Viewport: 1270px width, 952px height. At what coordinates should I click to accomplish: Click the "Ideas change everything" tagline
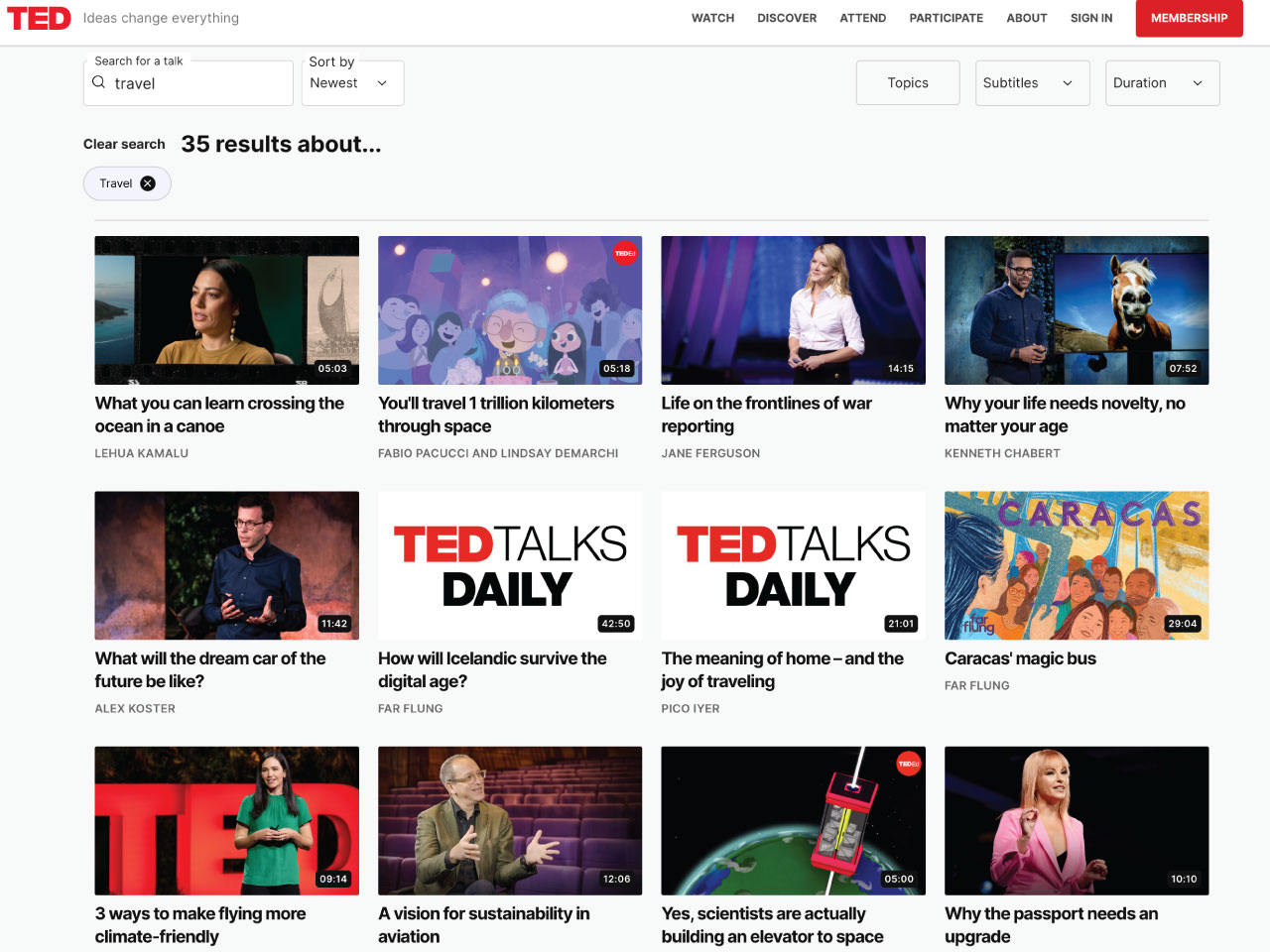click(161, 18)
